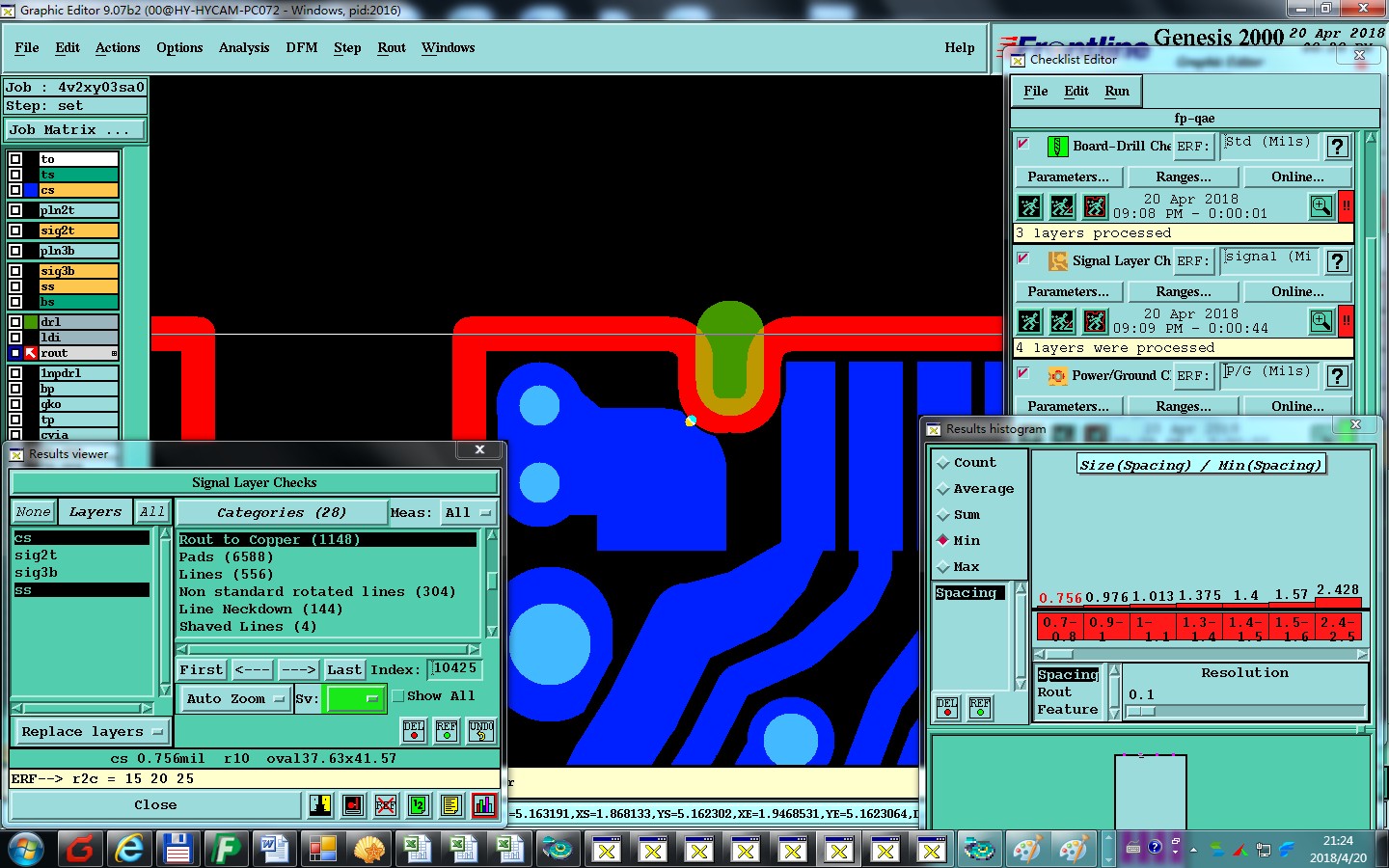1389x868 pixels.
Task: Click the Resolution slider track
Action: pos(1245,712)
